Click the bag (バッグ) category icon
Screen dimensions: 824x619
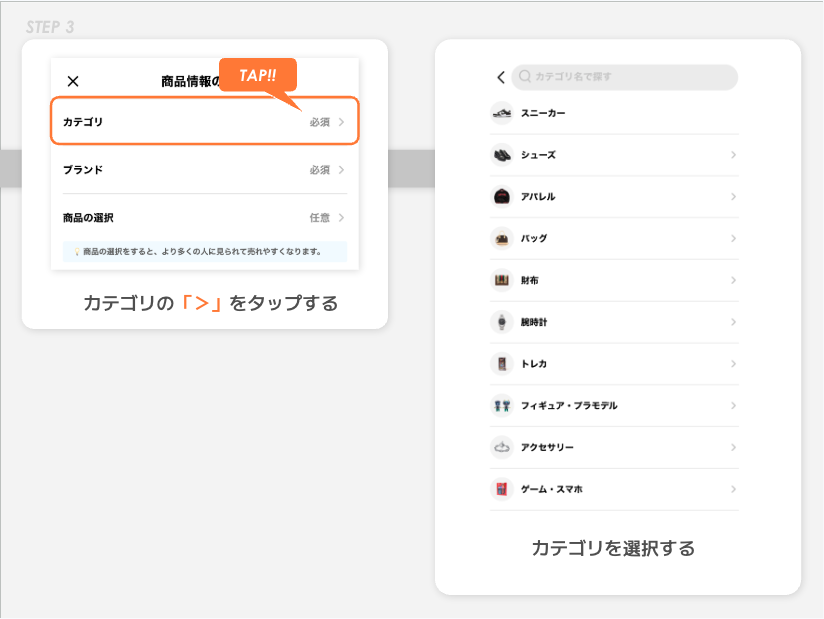(501, 239)
